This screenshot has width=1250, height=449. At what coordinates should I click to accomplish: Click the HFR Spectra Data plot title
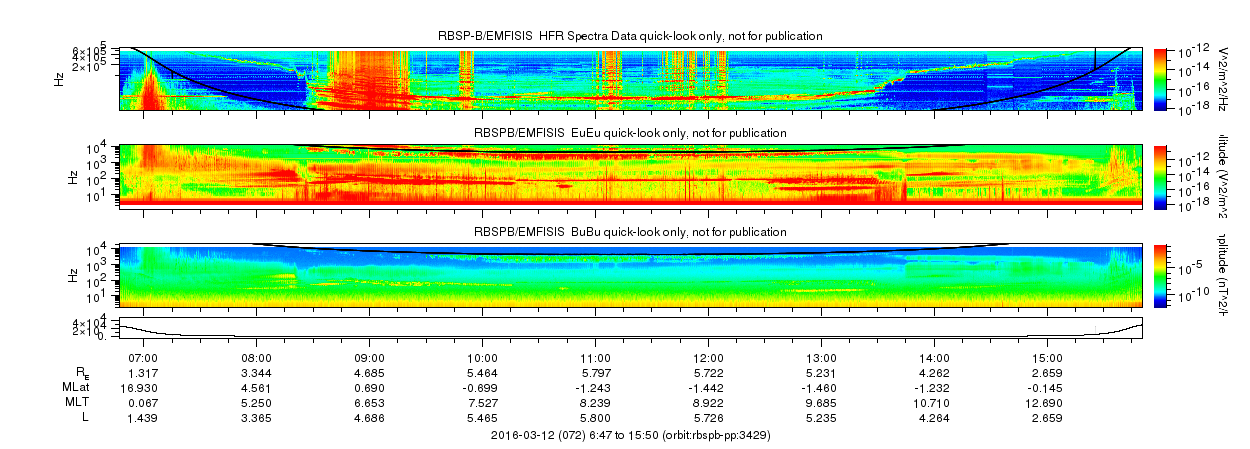(630, 36)
